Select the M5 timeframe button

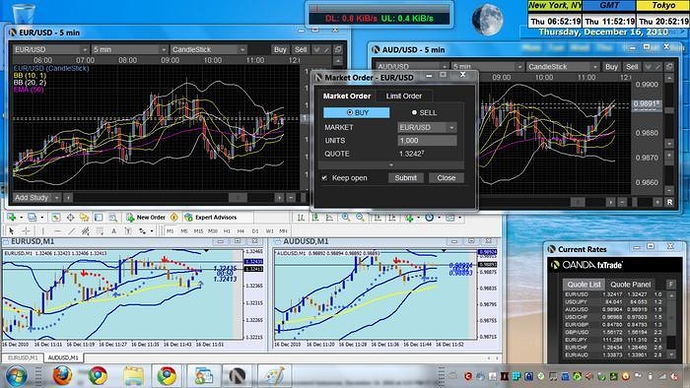coord(184,231)
